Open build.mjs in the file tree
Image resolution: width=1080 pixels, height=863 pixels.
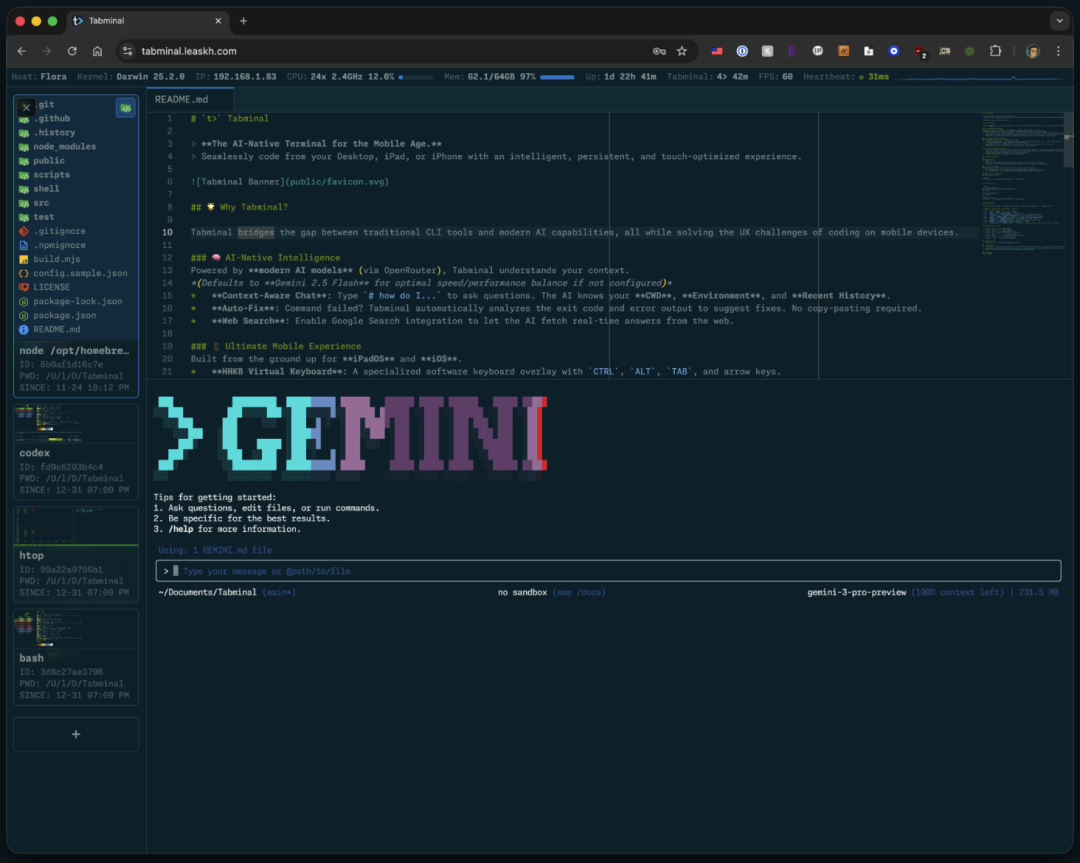click(x=56, y=259)
